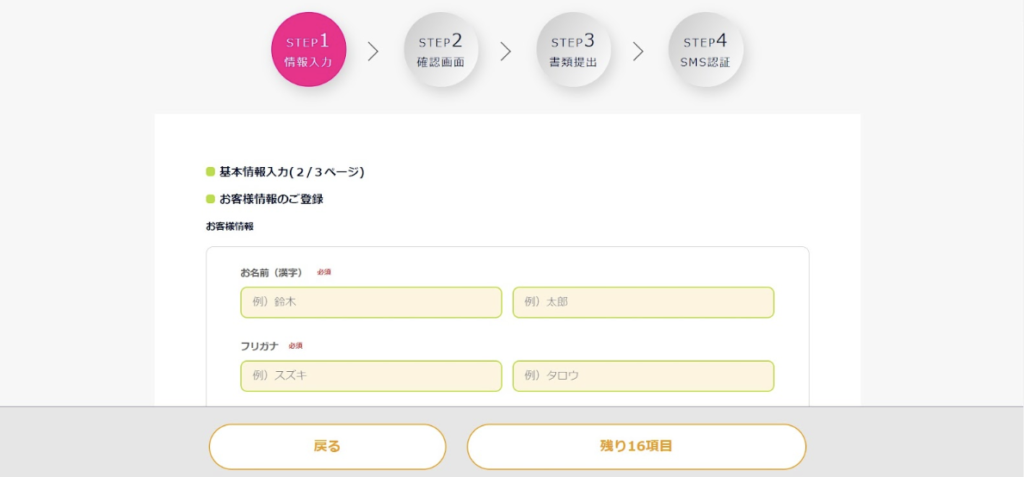The width and height of the screenshot is (1024, 477).
Task: Click the furigana given name field 例）タロウ
Action: (643, 376)
